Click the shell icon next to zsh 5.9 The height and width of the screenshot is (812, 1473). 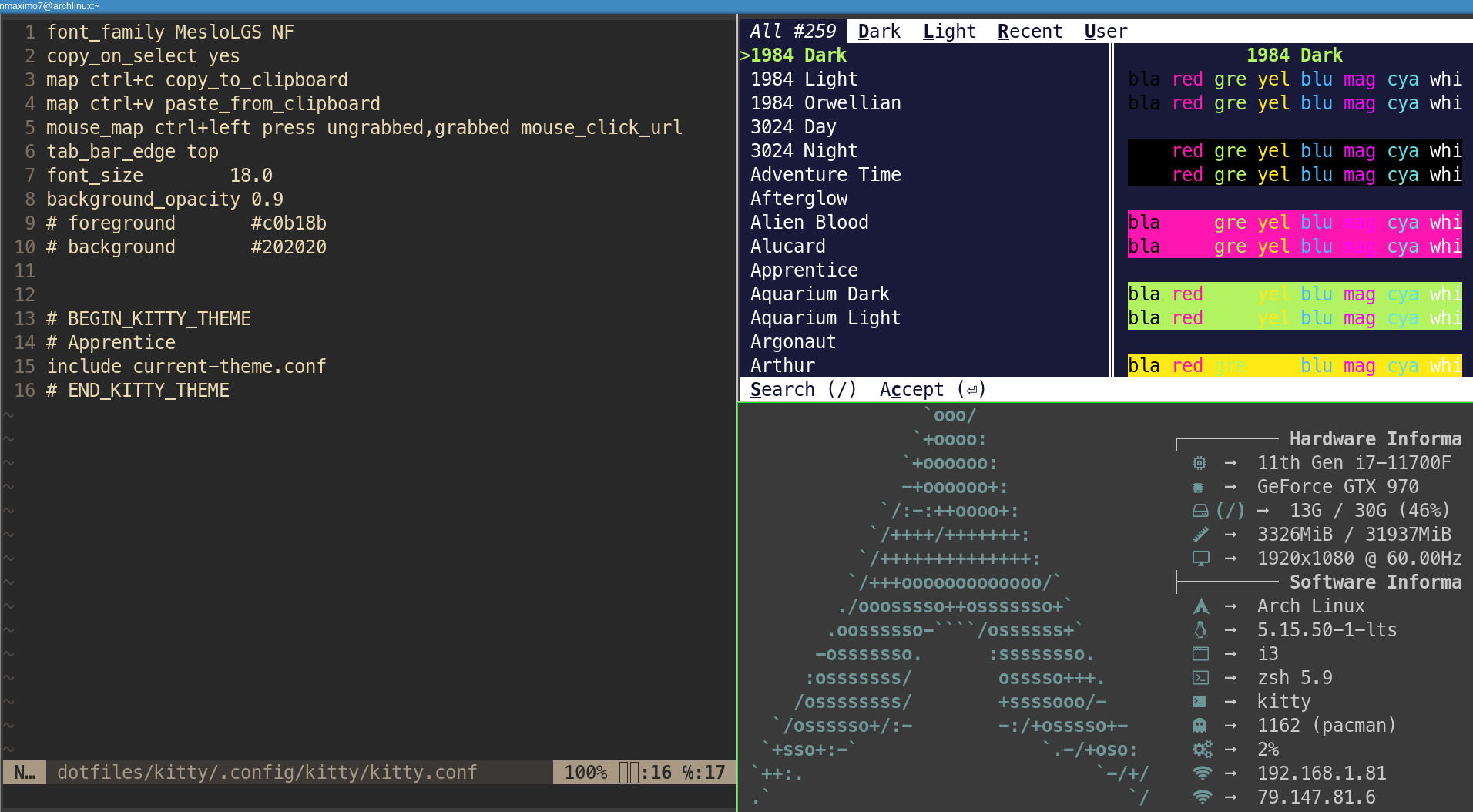tap(1200, 677)
